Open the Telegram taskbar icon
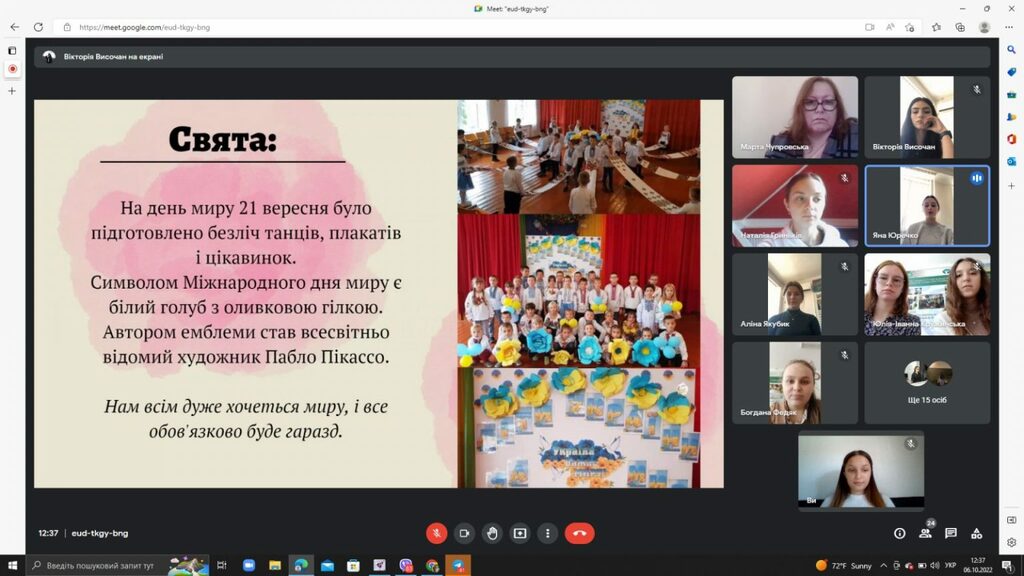 (x=458, y=566)
